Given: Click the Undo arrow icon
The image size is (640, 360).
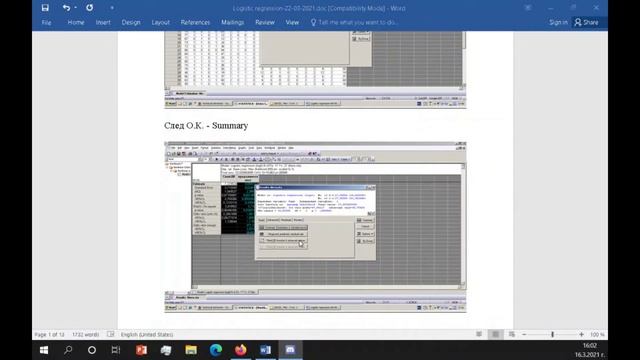Looking at the screenshot, I should [66, 8].
